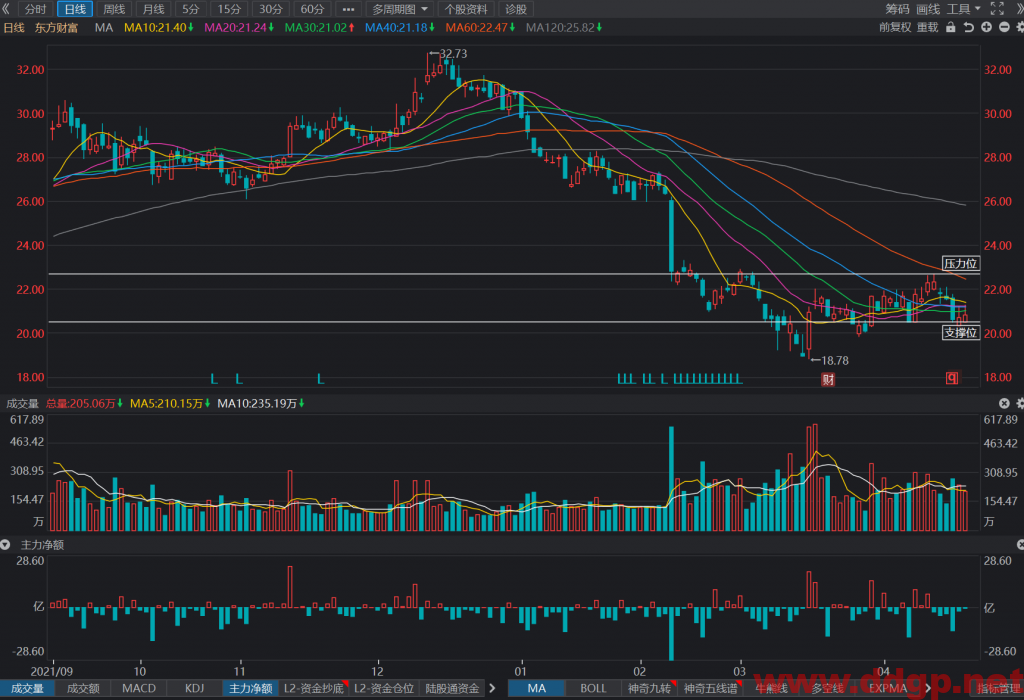Enter fullscreen with the expand arrows icon
Viewport: 1024px width, 700px height.
997,9
